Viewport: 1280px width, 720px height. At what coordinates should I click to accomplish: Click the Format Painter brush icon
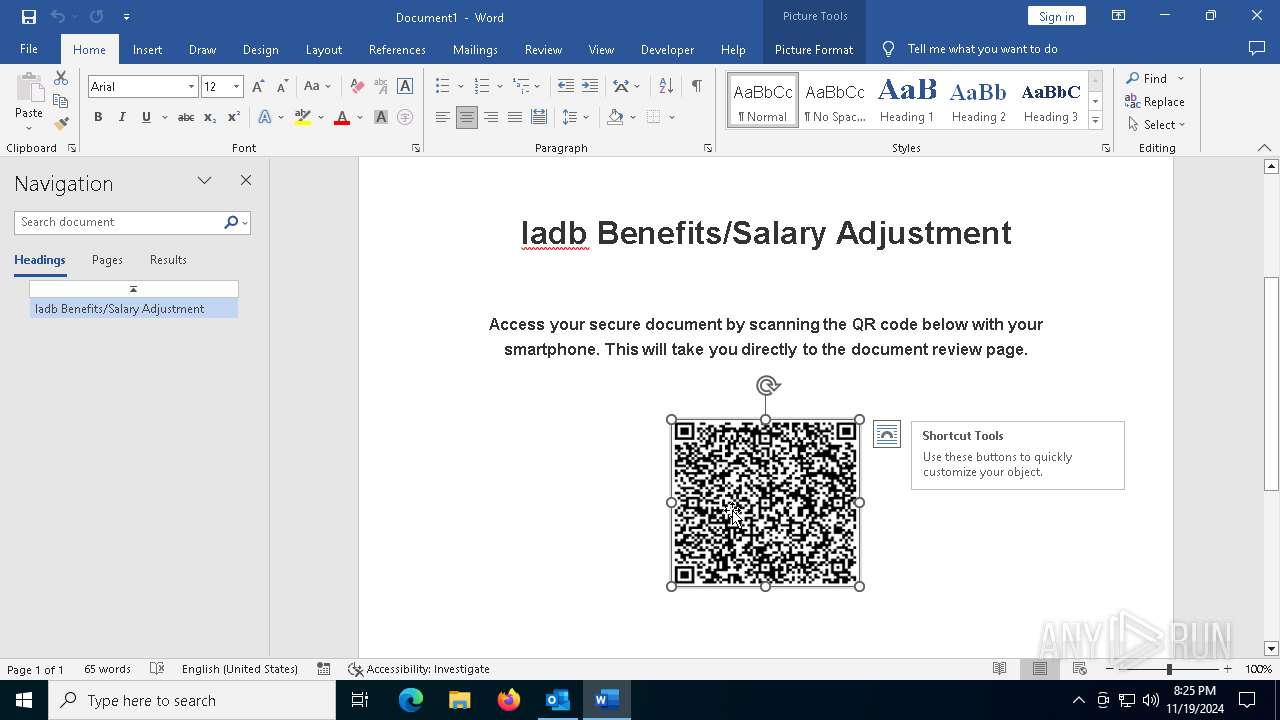point(61,124)
